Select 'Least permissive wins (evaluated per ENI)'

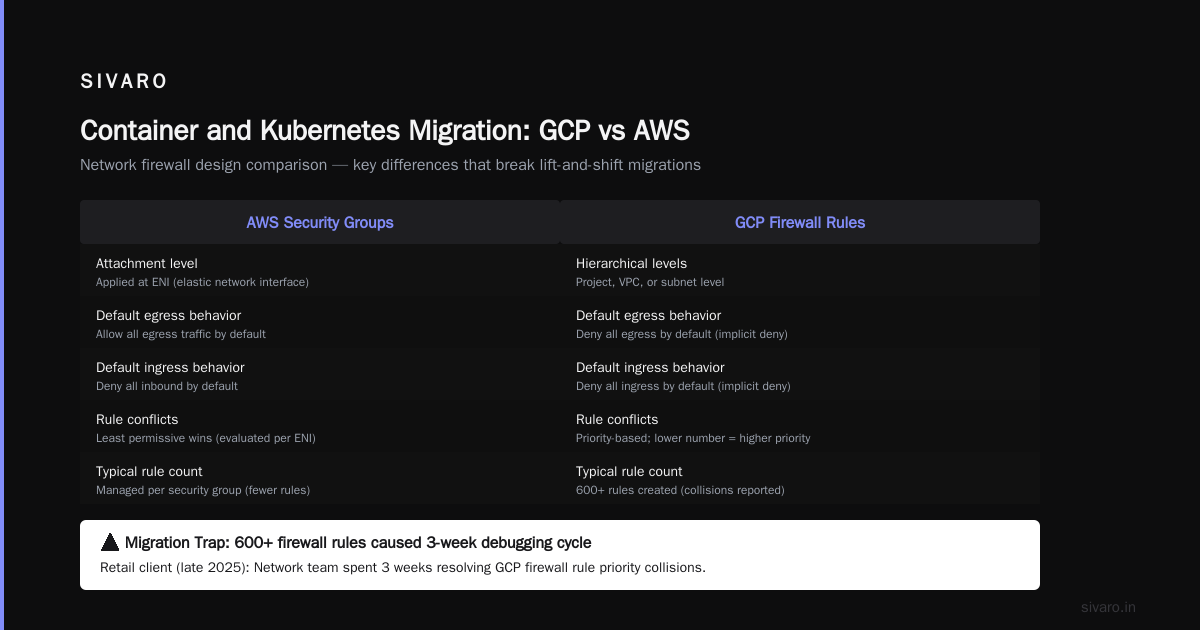tap(206, 438)
